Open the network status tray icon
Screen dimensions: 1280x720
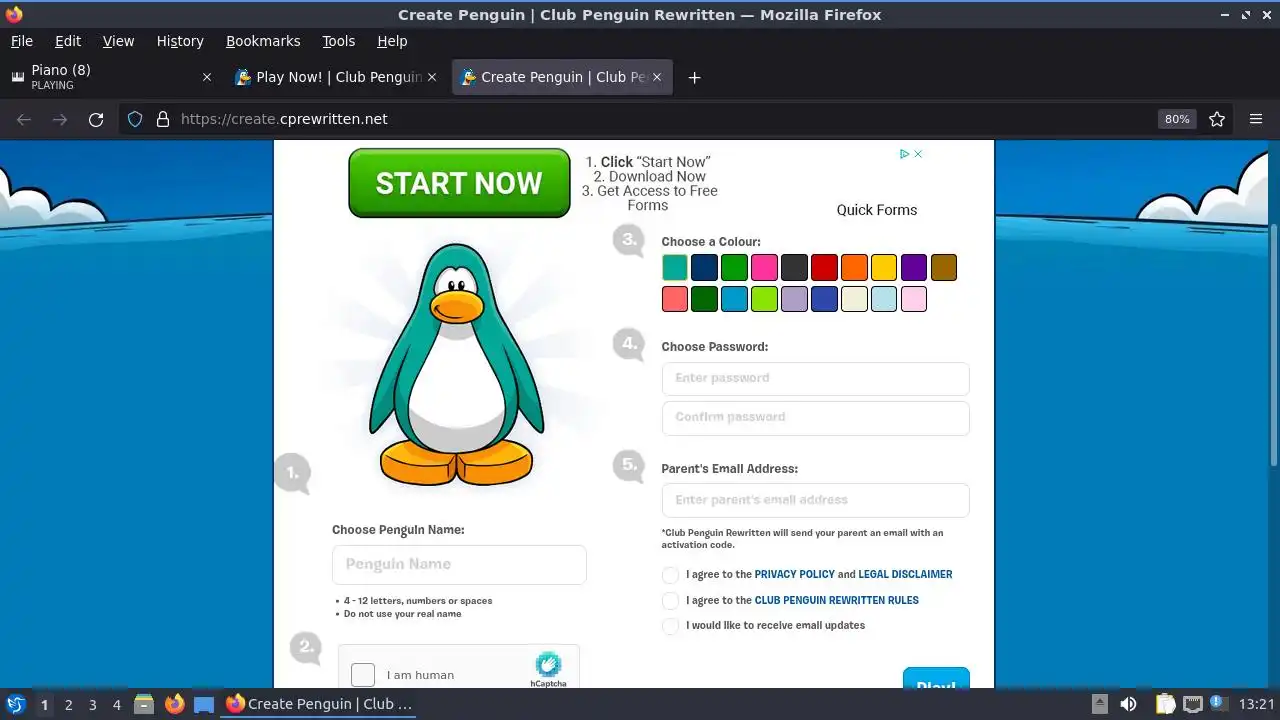click(x=1193, y=704)
